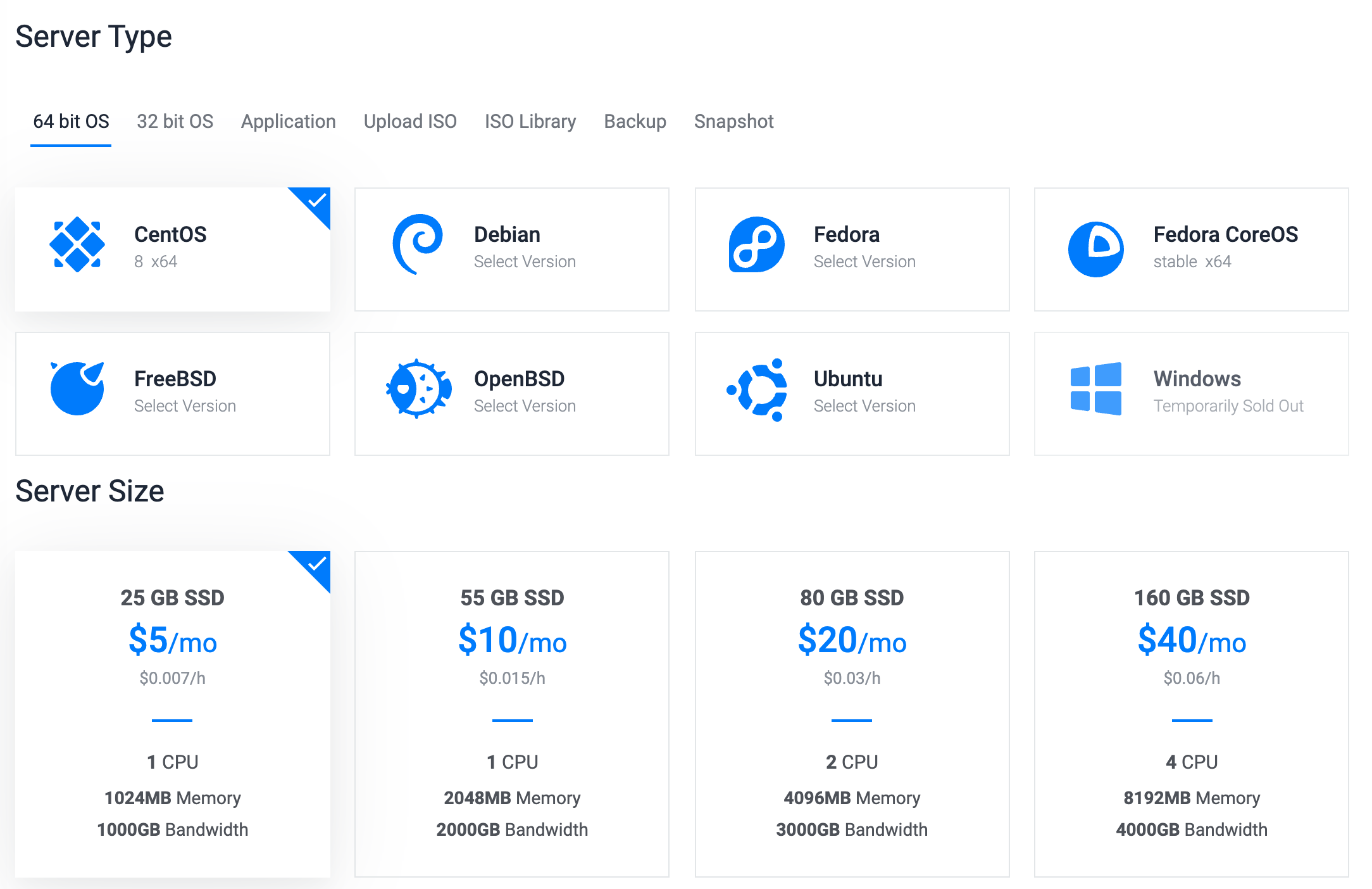Click the Ubuntu circle logo icon
Screen dimensions: 1372x889
click(x=758, y=389)
